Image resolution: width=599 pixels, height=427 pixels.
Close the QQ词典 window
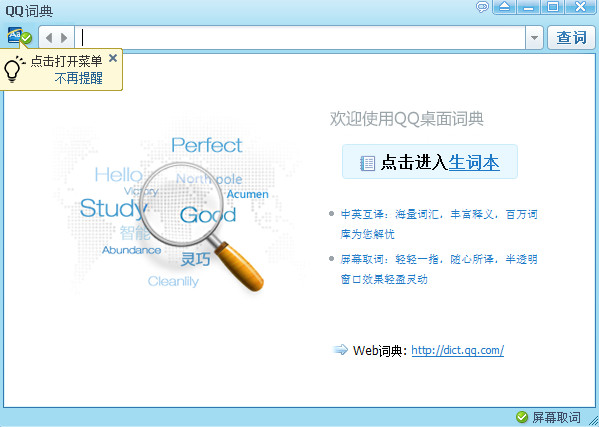[581, 7]
